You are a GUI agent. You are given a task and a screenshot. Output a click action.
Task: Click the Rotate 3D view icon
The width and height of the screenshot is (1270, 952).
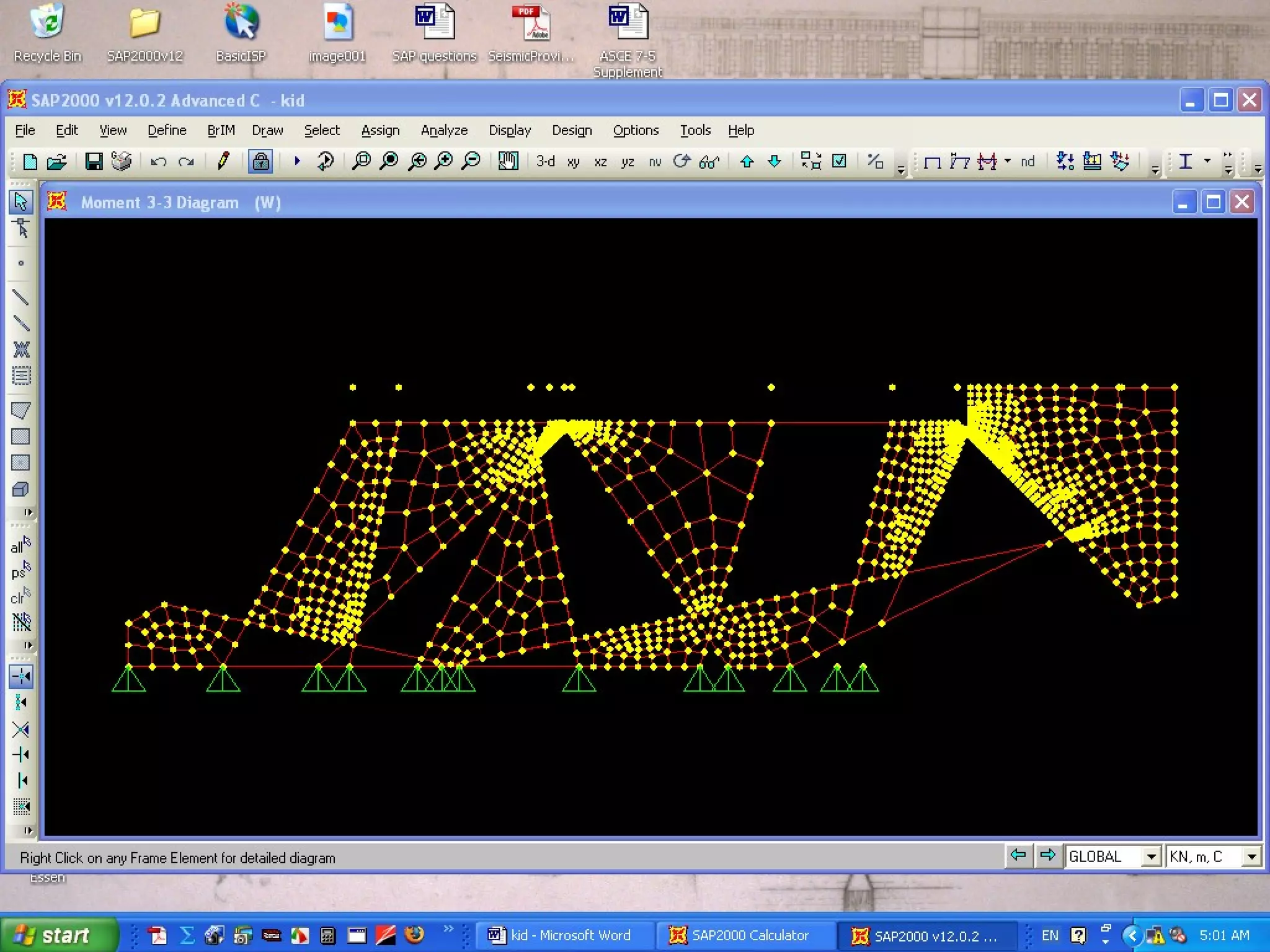(x=682, y=162)
